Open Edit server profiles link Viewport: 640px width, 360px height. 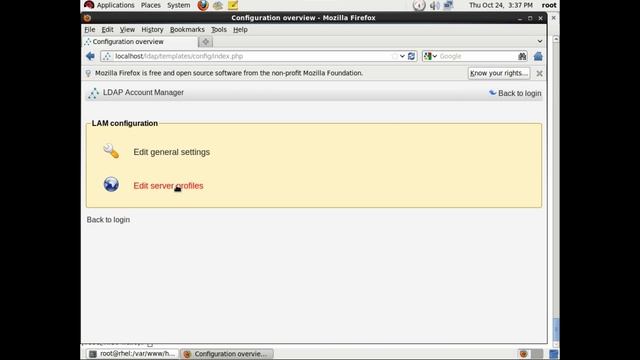[x=168, y=186]
